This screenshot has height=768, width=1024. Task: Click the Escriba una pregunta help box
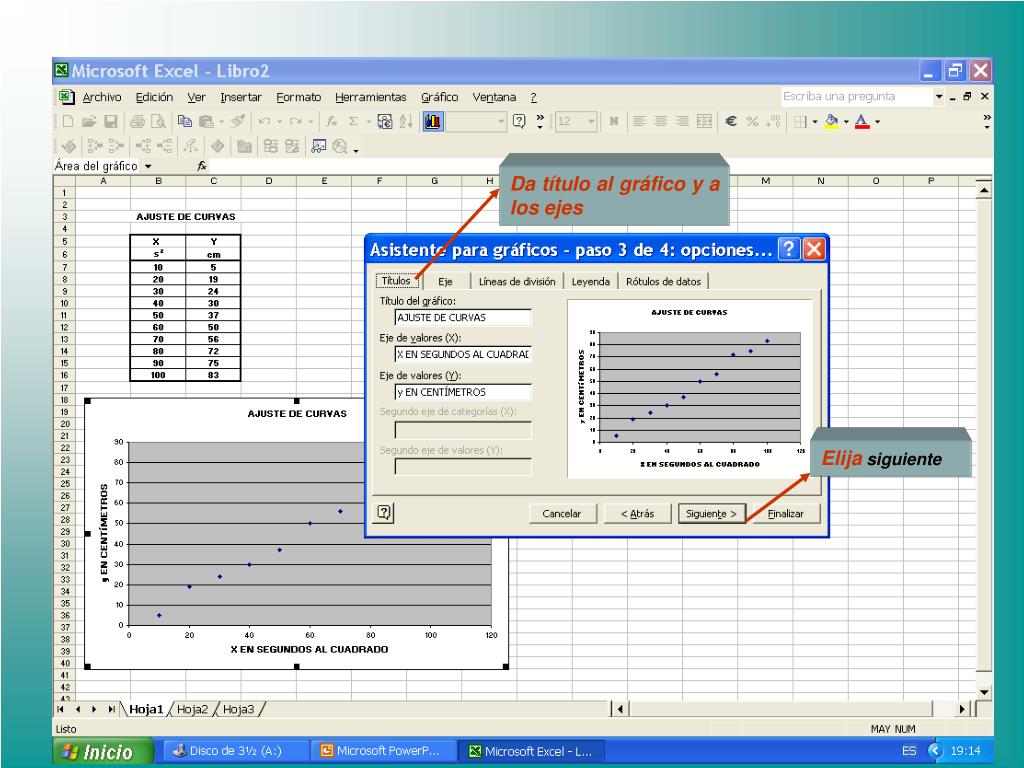[857, 97]
